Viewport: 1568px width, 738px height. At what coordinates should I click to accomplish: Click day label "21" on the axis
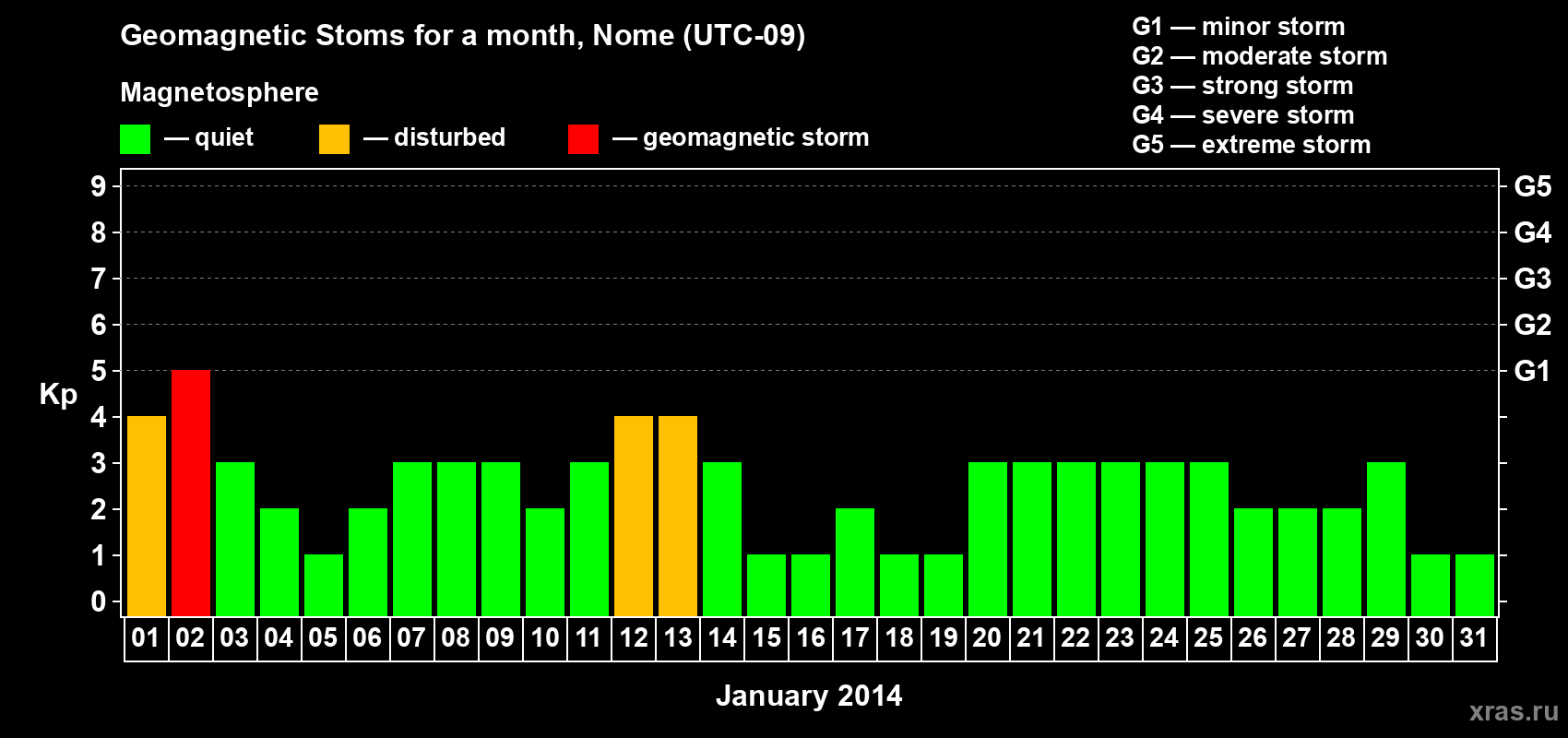[x=1031, y=637]
